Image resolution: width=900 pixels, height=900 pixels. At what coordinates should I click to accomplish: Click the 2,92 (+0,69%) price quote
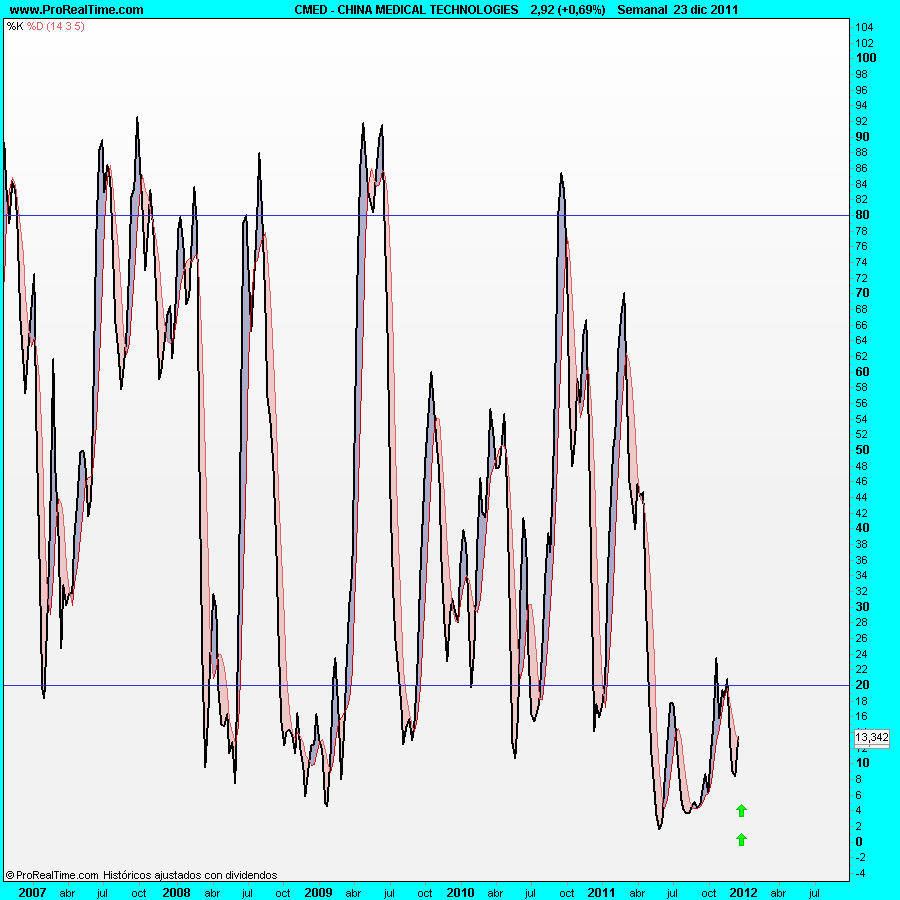pyautogui.click(x=568, y=10)
